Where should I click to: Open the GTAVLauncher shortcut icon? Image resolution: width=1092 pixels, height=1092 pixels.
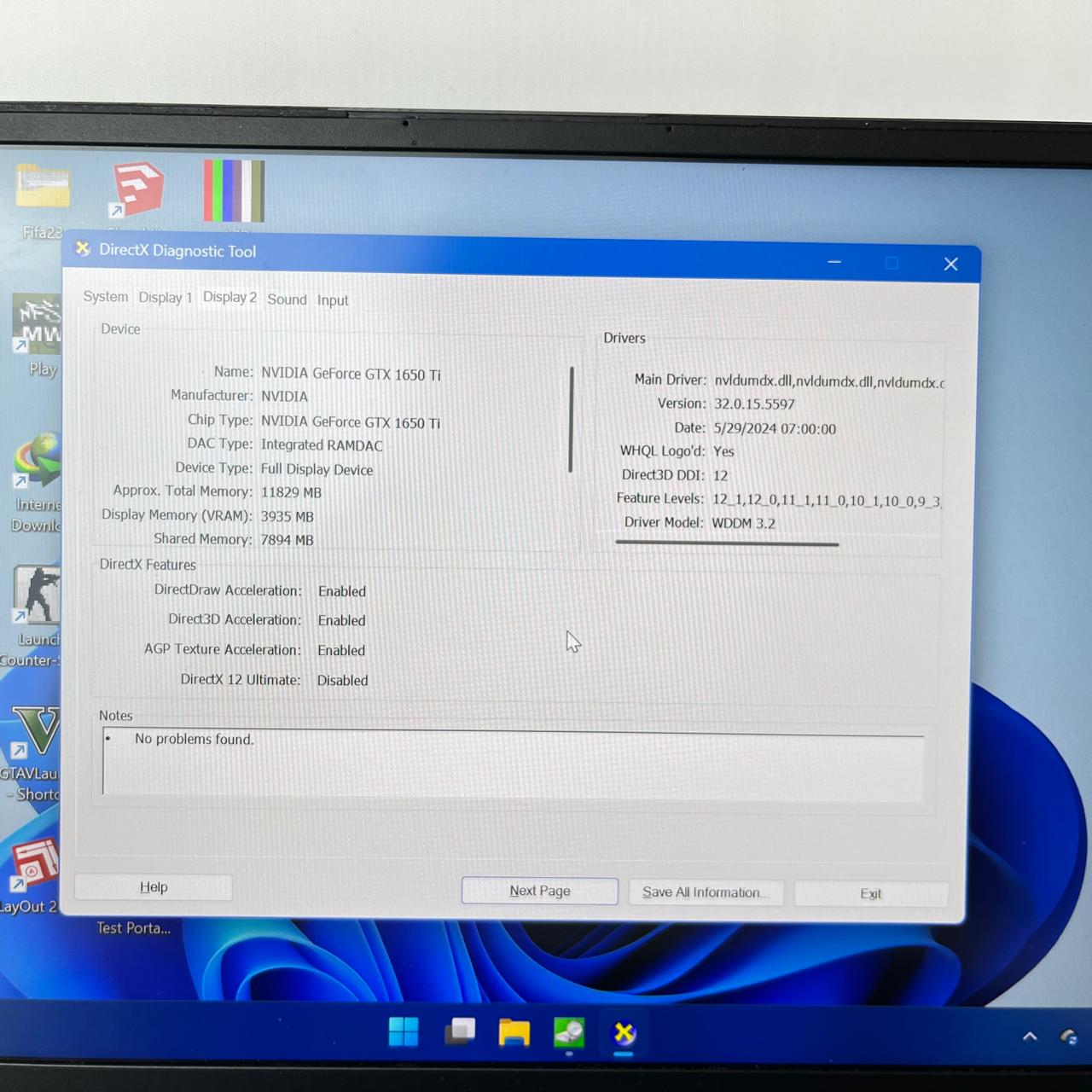pyautogui.click(x=35, y=732)
